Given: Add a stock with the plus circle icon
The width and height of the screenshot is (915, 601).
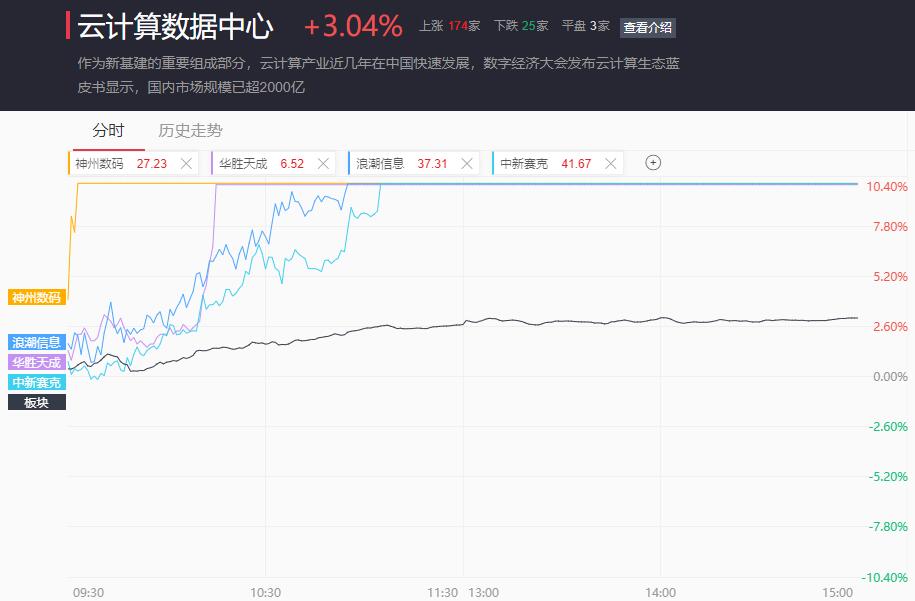Looking at the screenshot, I should click(653, 163).
